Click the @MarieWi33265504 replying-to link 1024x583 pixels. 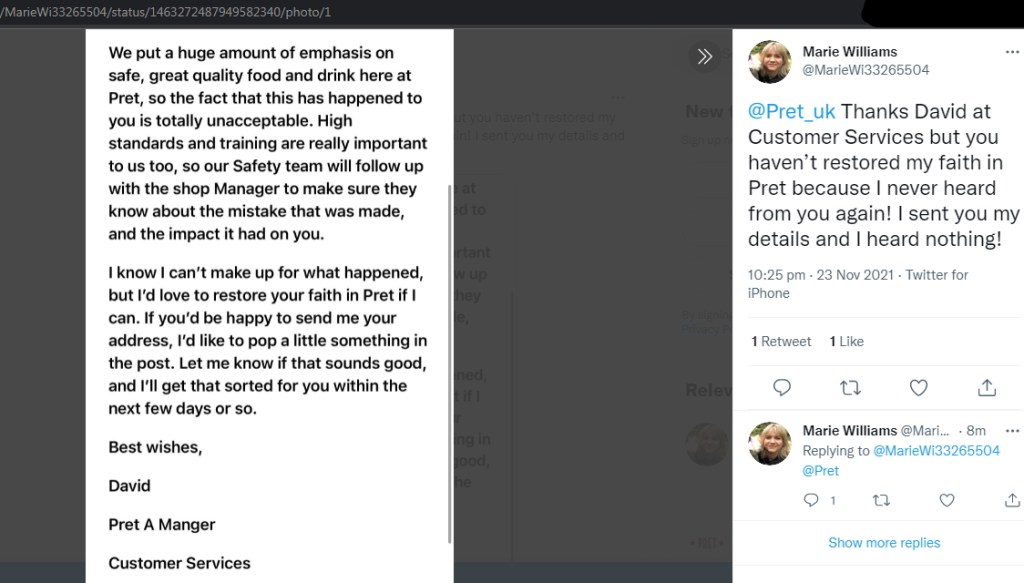936,451
